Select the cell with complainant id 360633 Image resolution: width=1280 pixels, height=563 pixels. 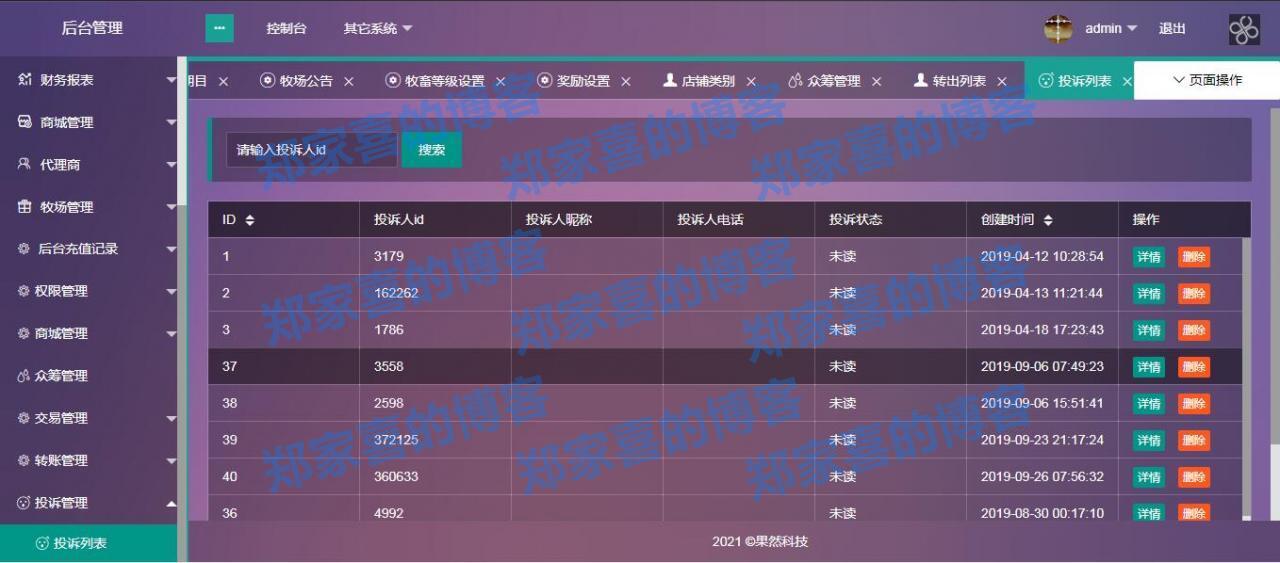click(435, 477)
